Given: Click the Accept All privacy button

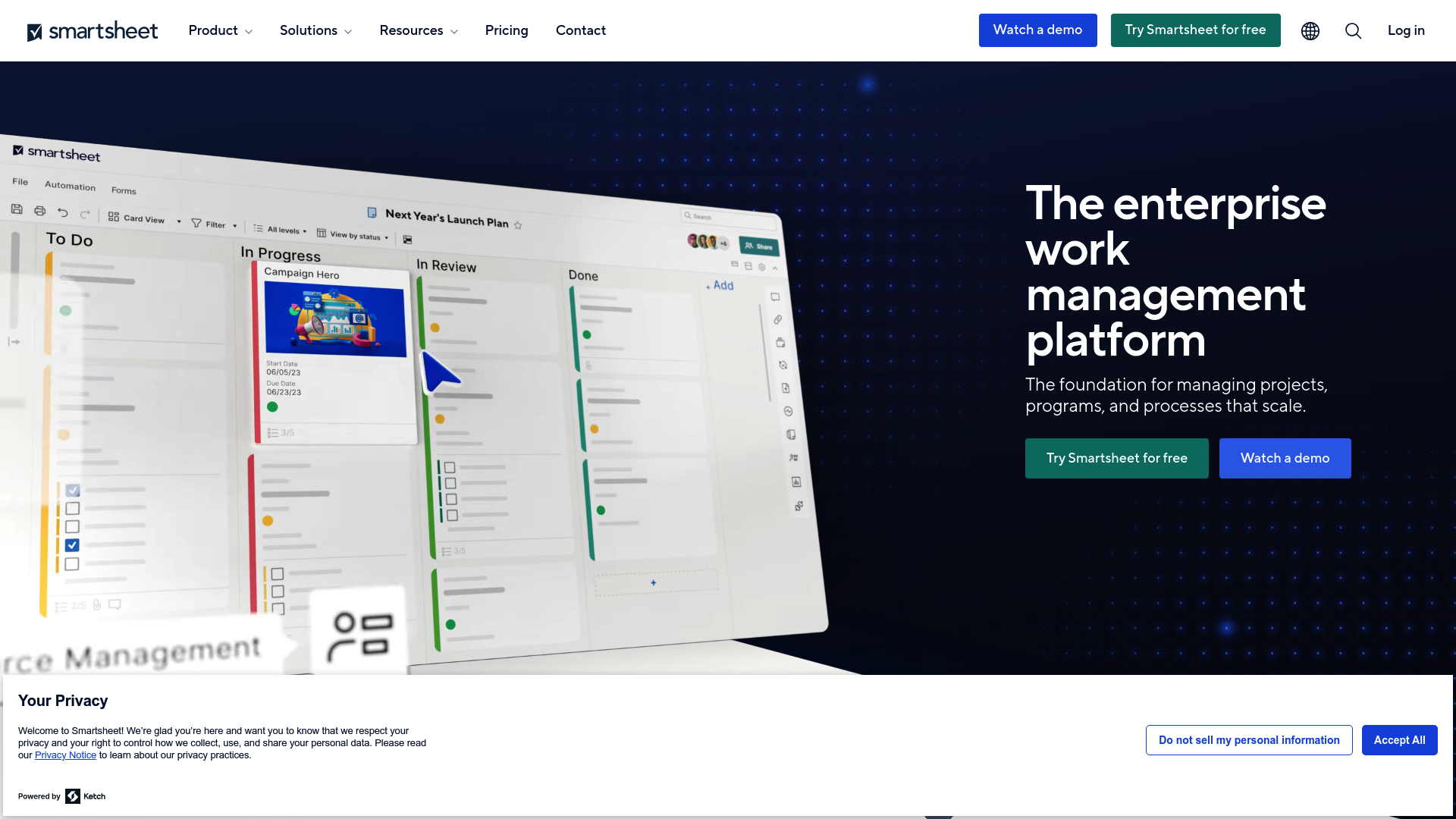Looking at the screenshot, I should [1399, 740].
